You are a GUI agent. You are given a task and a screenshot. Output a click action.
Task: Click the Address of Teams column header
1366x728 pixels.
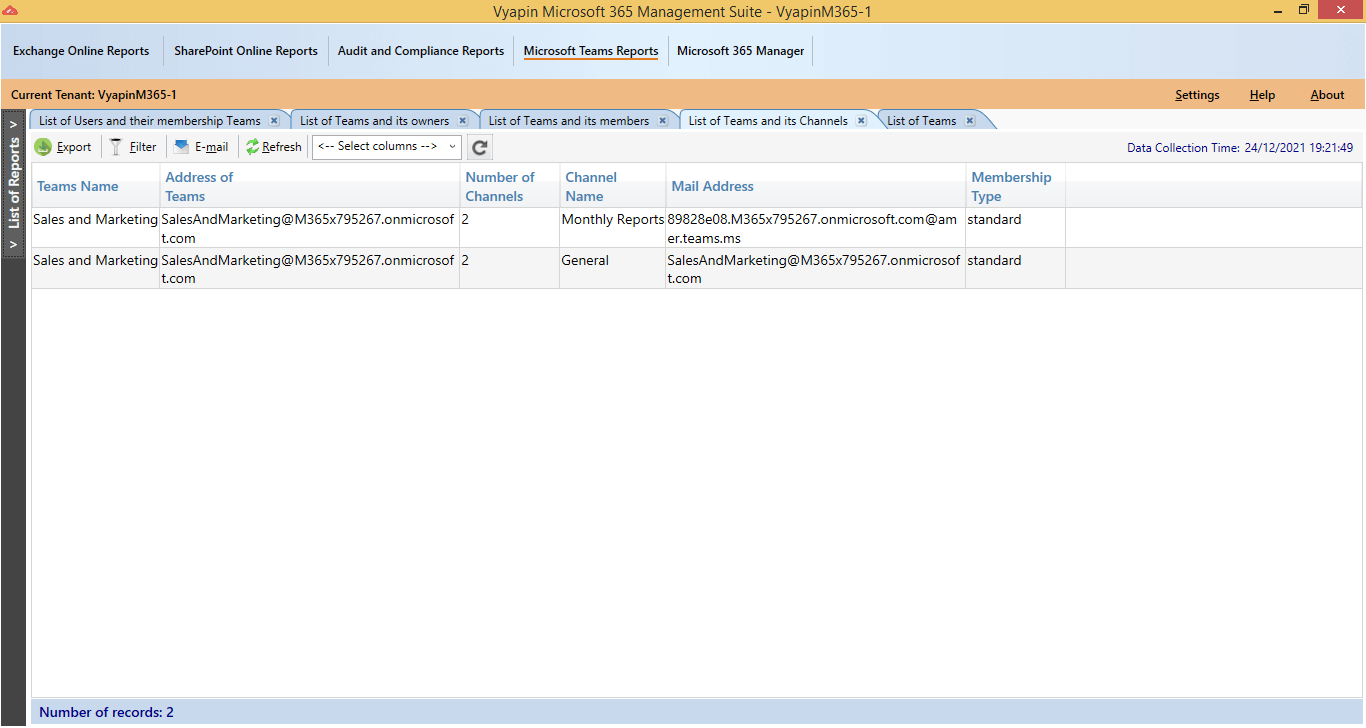[310, 186]
